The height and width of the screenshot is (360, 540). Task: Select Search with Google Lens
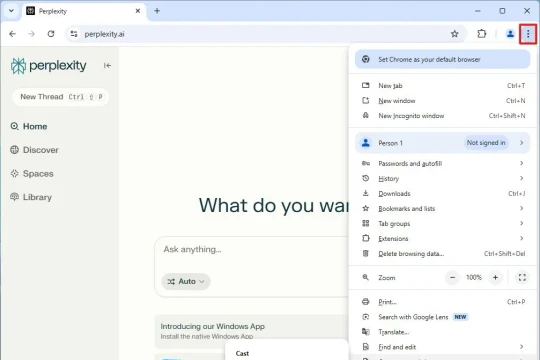tap(443, 317)
